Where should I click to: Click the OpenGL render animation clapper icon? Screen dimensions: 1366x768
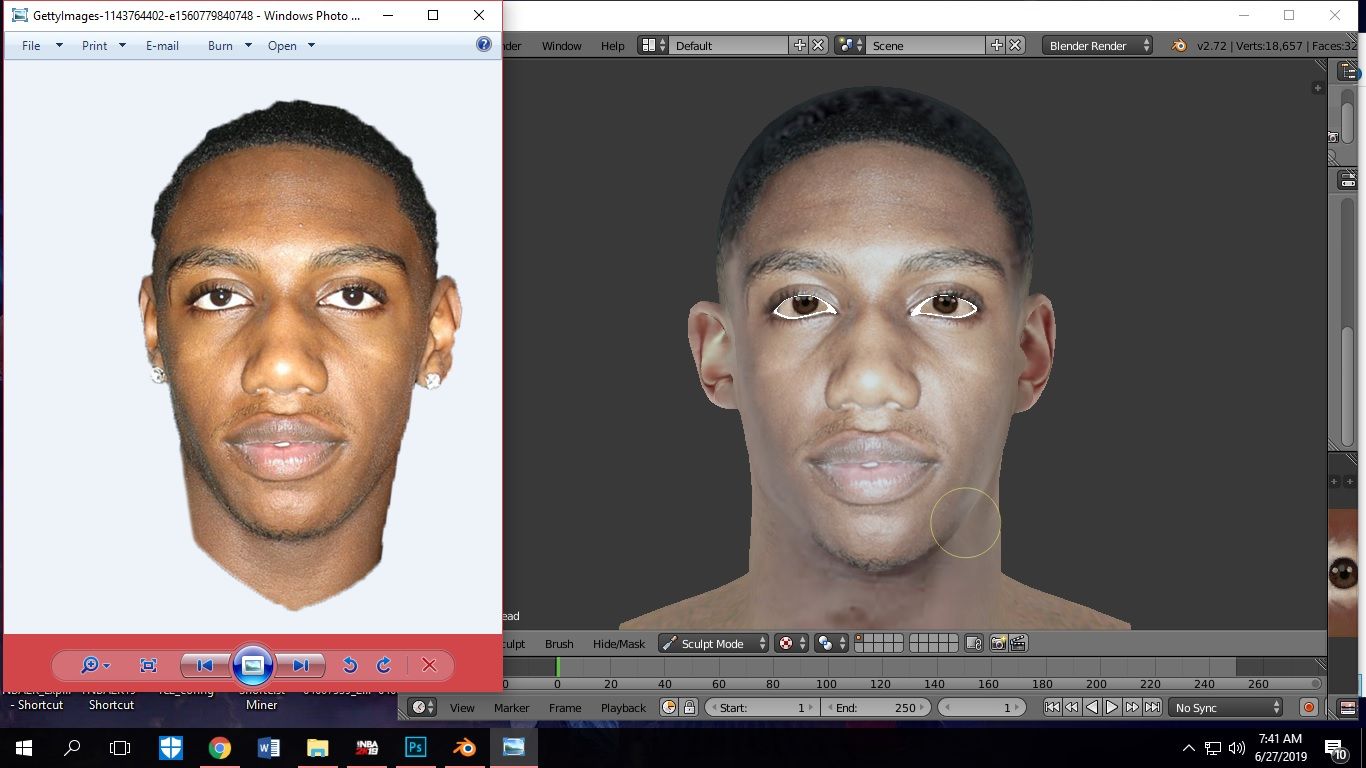point(1018,643)
